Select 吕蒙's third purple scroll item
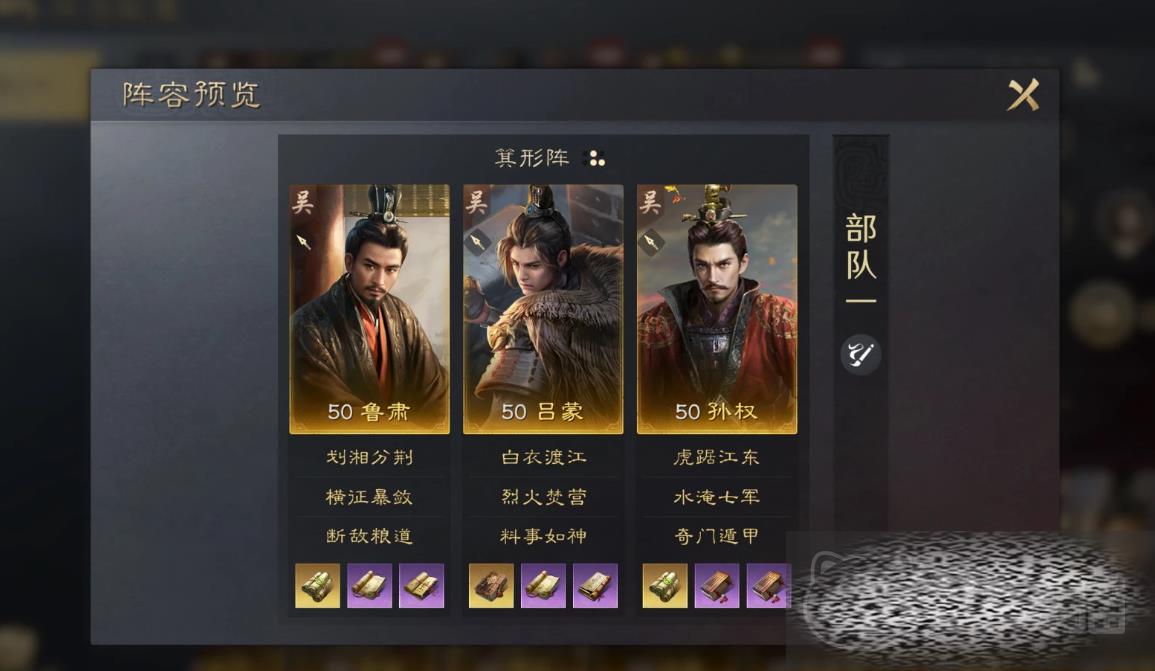 click(x=595, y=586)
